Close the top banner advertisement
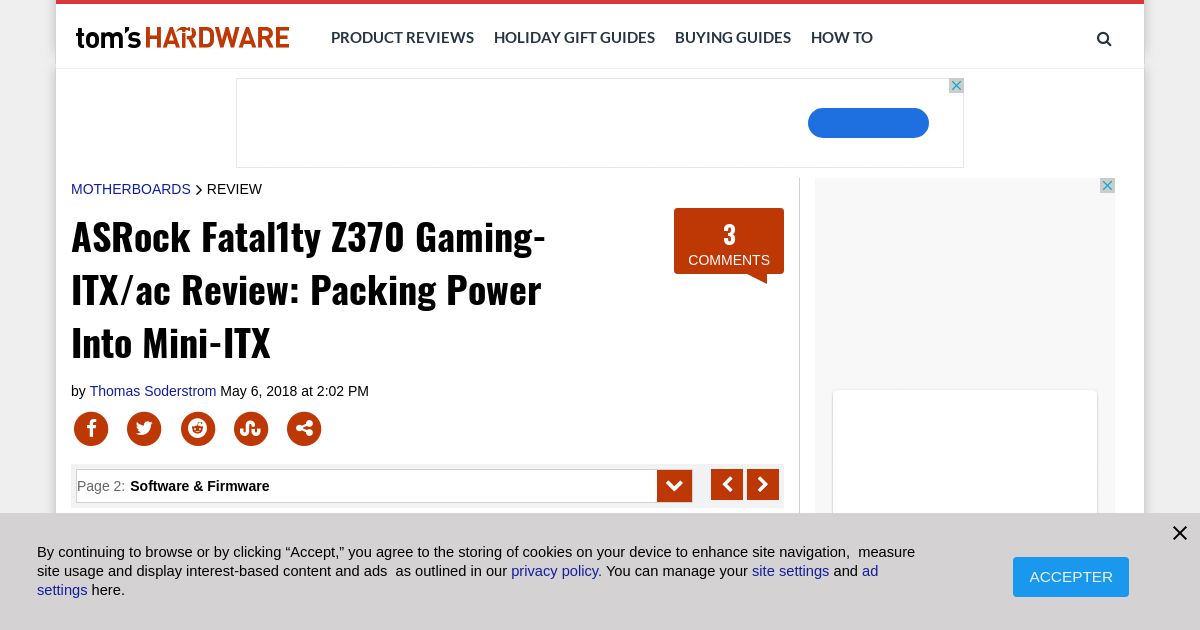This screenshot has height=630, width=1200. 956,86
